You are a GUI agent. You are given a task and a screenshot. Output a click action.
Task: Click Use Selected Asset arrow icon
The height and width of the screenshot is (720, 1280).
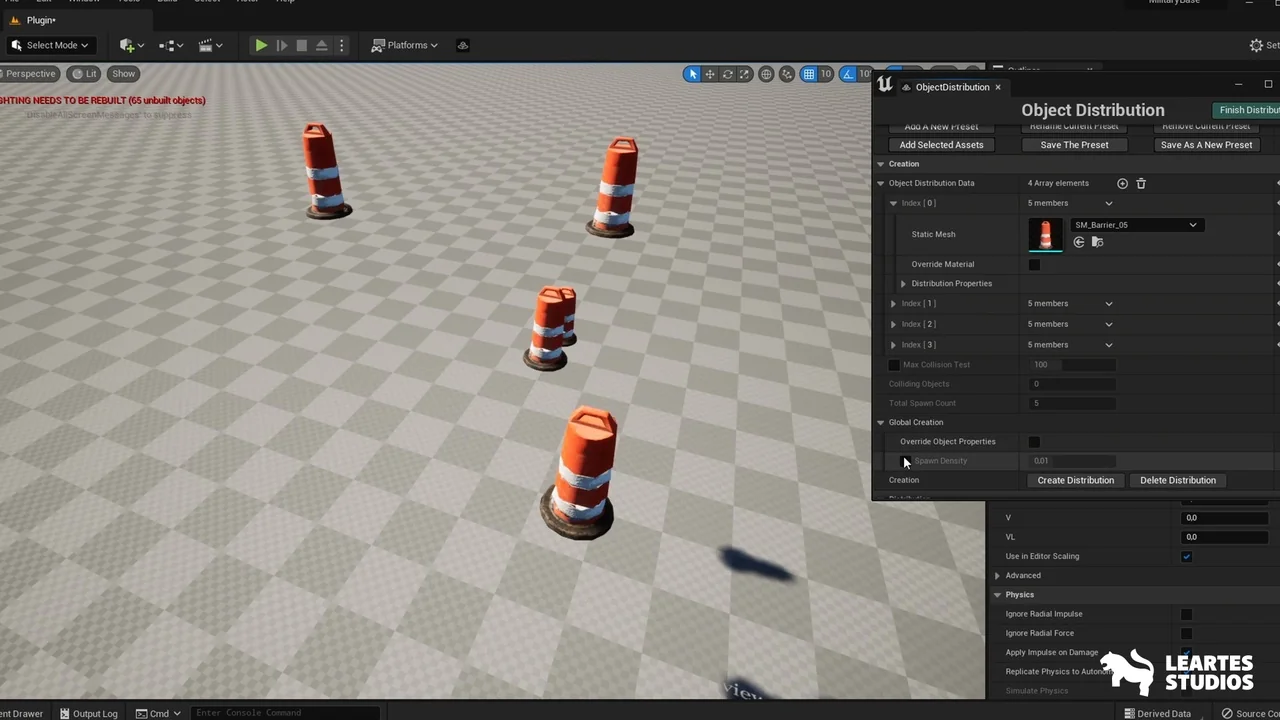tap(1079, 242)
